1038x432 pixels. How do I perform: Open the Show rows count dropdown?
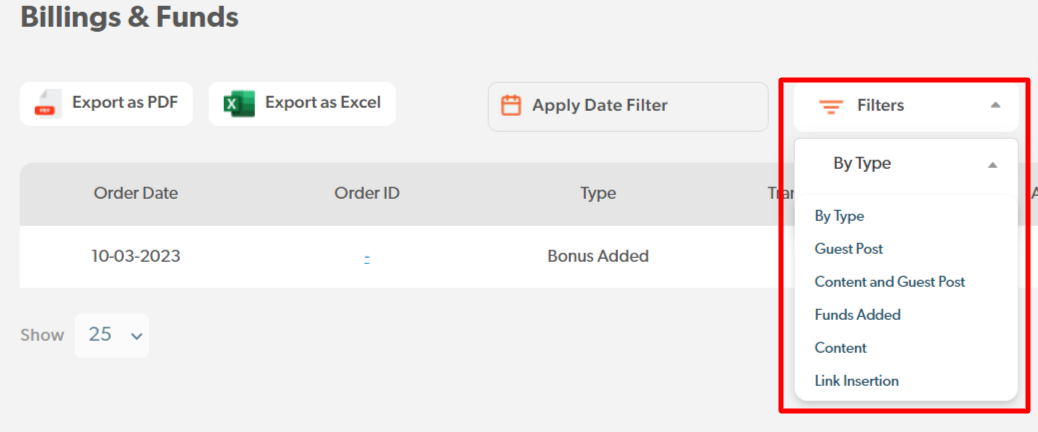(x=112, y=336)
